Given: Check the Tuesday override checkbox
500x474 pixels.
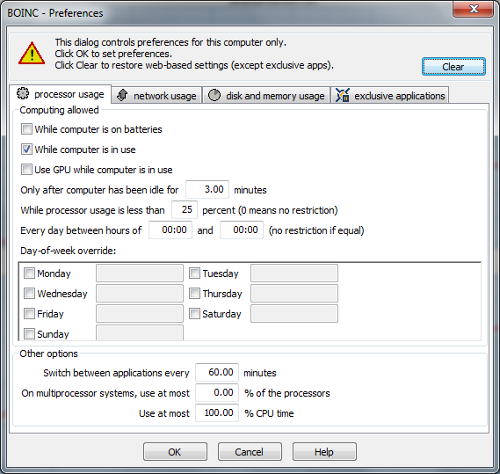Looking at the screenshot, I should pos(194,273).
